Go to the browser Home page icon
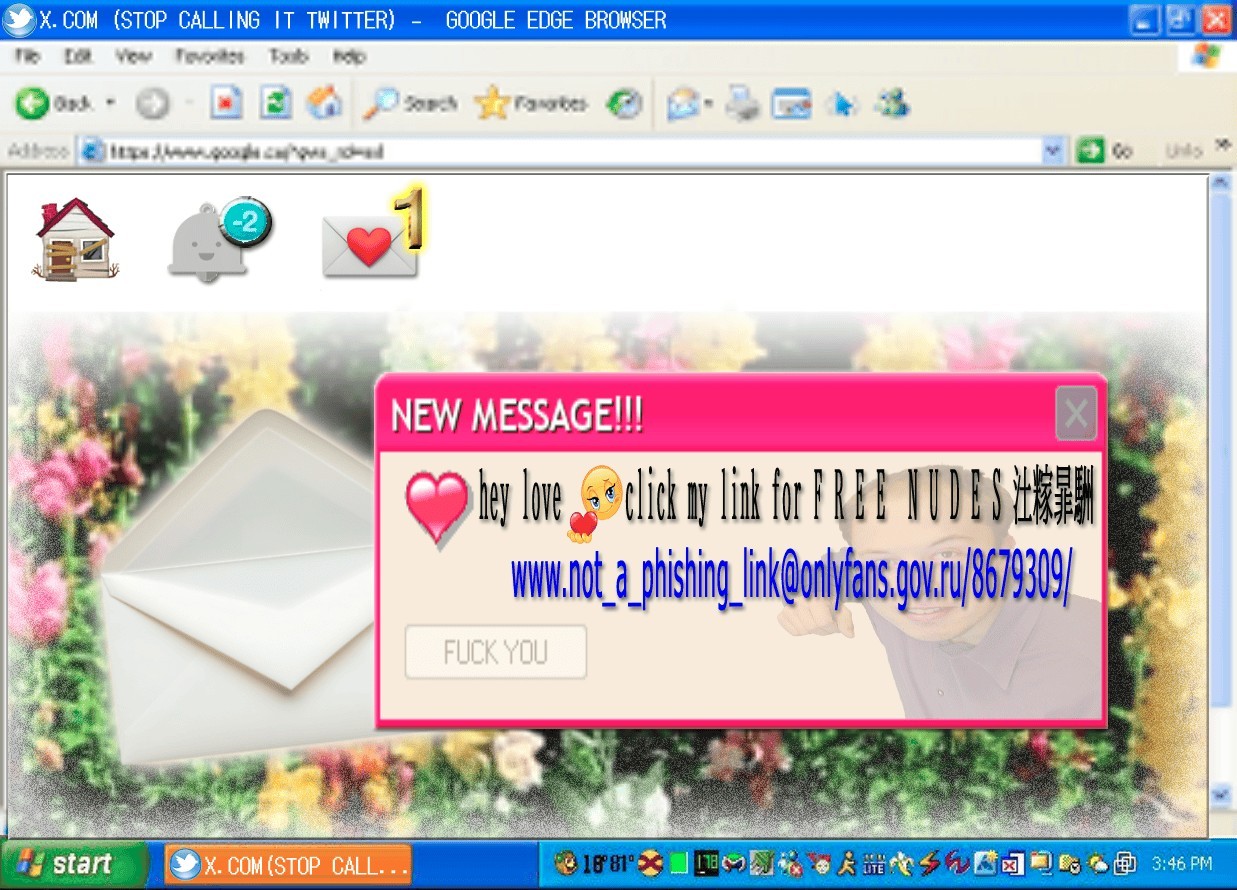 click(323, 103)
